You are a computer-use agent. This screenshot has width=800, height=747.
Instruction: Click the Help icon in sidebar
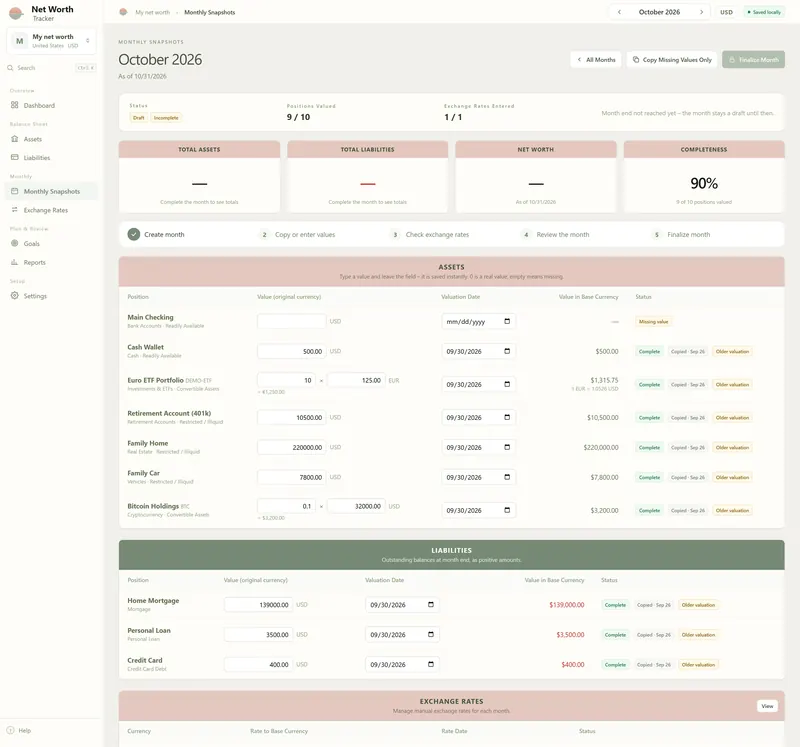click(x=10, y=730)
